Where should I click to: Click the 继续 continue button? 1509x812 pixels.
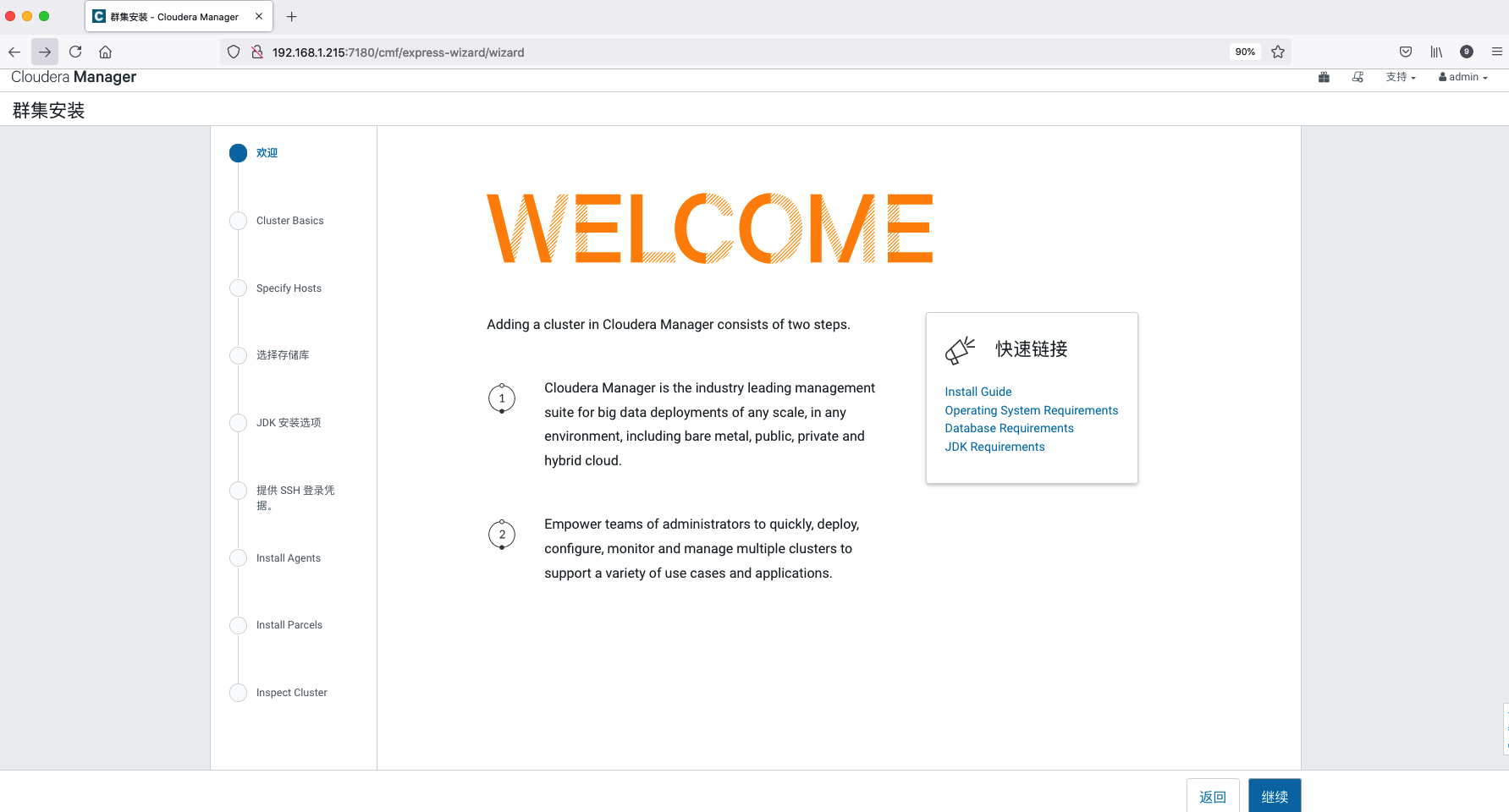click(1275, 796)
